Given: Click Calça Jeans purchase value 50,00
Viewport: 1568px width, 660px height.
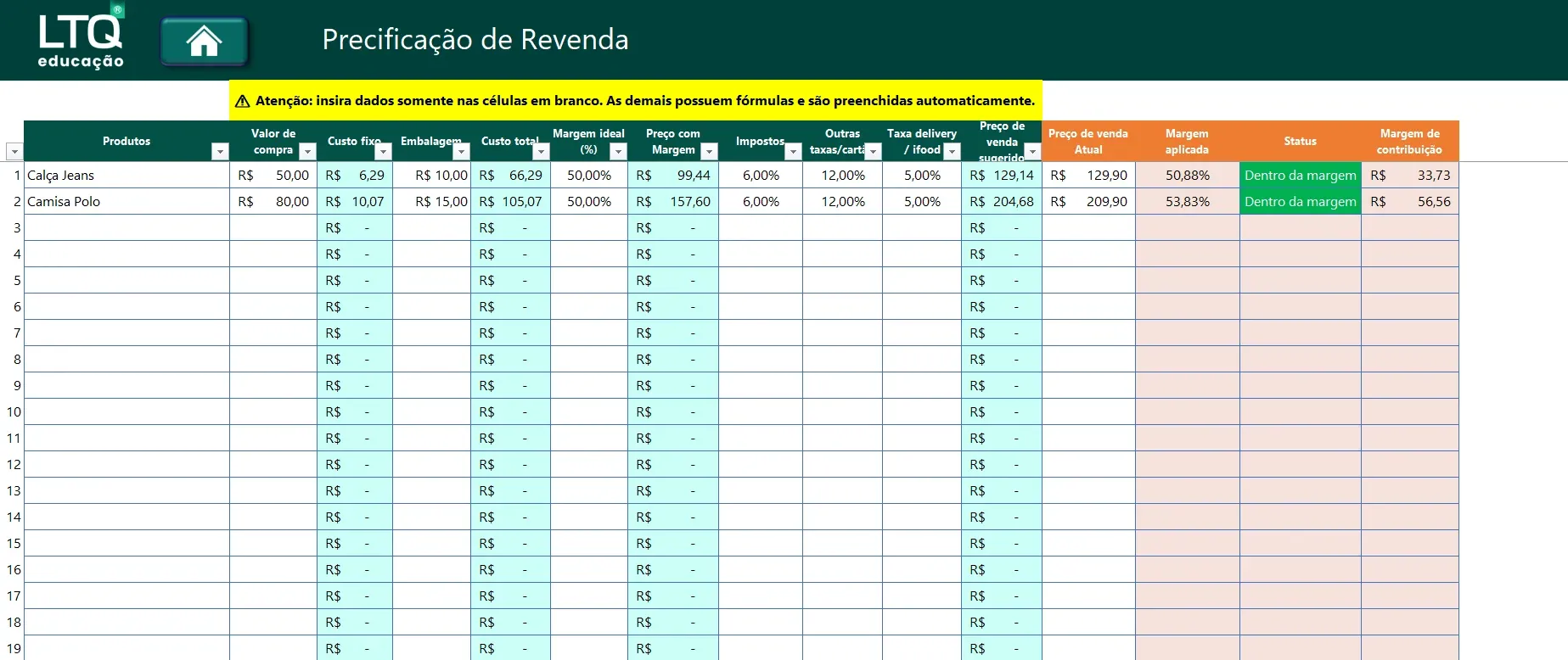Looking at the screenshot, I should pyautogui.click(x=273, y=176).
